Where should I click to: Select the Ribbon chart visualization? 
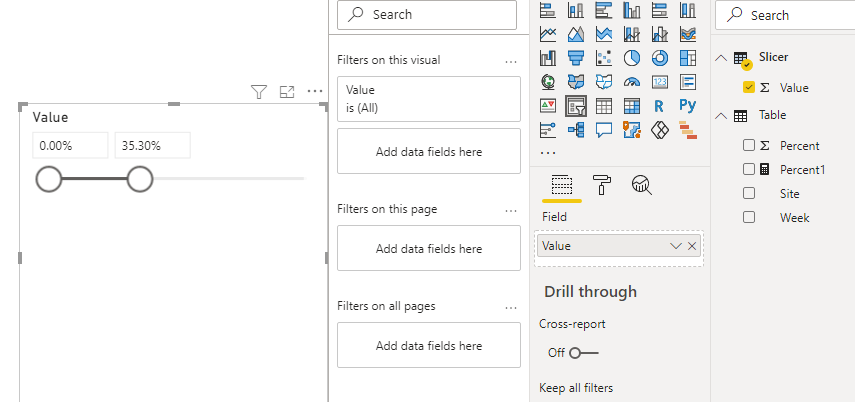tap(688, 34)
